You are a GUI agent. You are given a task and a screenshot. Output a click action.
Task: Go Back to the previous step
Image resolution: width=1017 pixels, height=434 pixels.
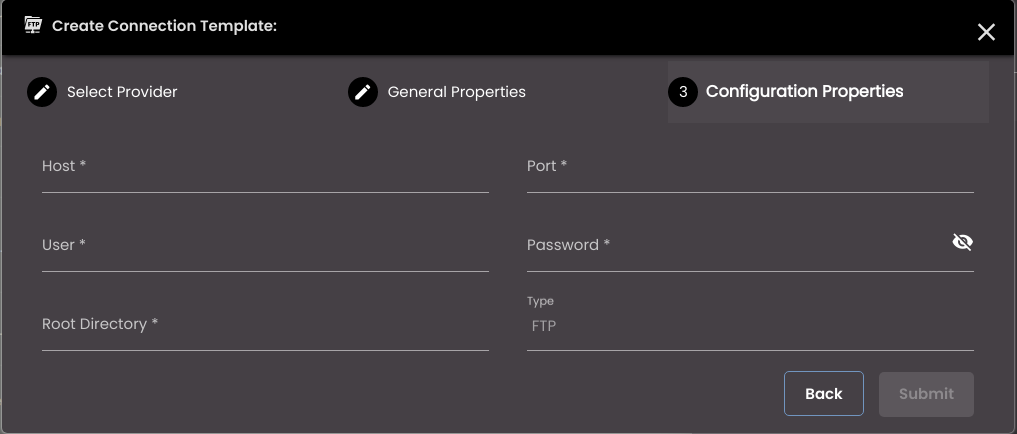tap(824, 394)
